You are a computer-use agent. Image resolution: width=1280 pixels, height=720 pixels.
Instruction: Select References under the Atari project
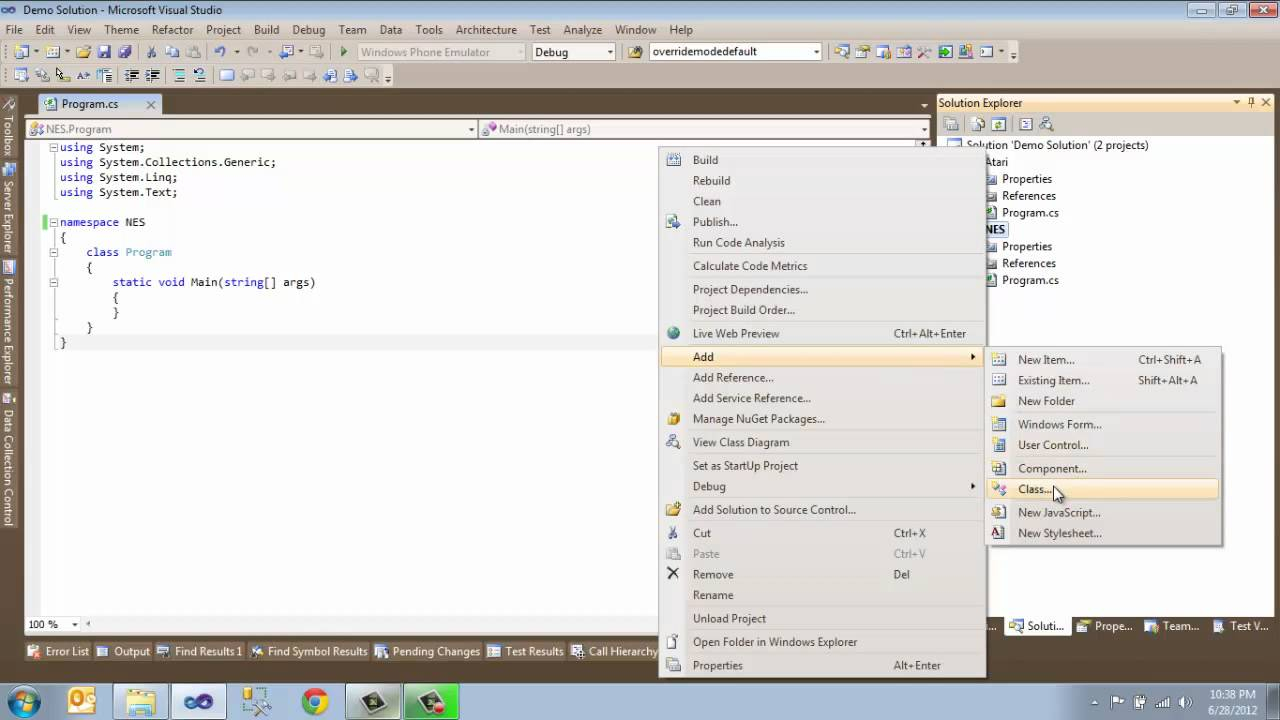1028,196
